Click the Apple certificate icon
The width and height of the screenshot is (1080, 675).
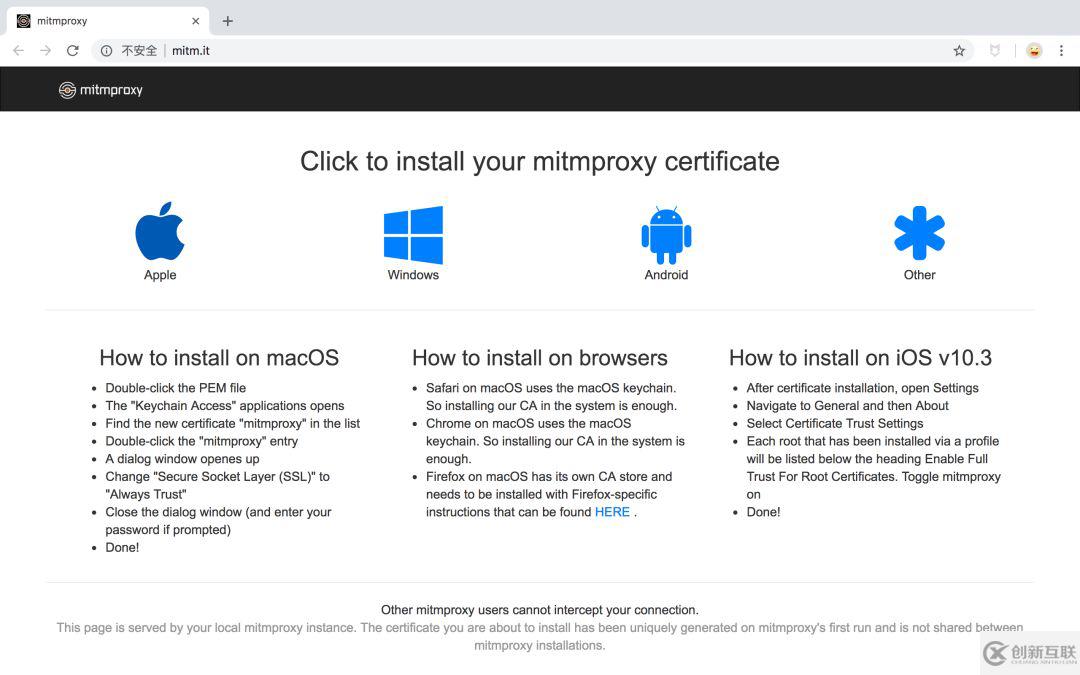click(160, 231)
